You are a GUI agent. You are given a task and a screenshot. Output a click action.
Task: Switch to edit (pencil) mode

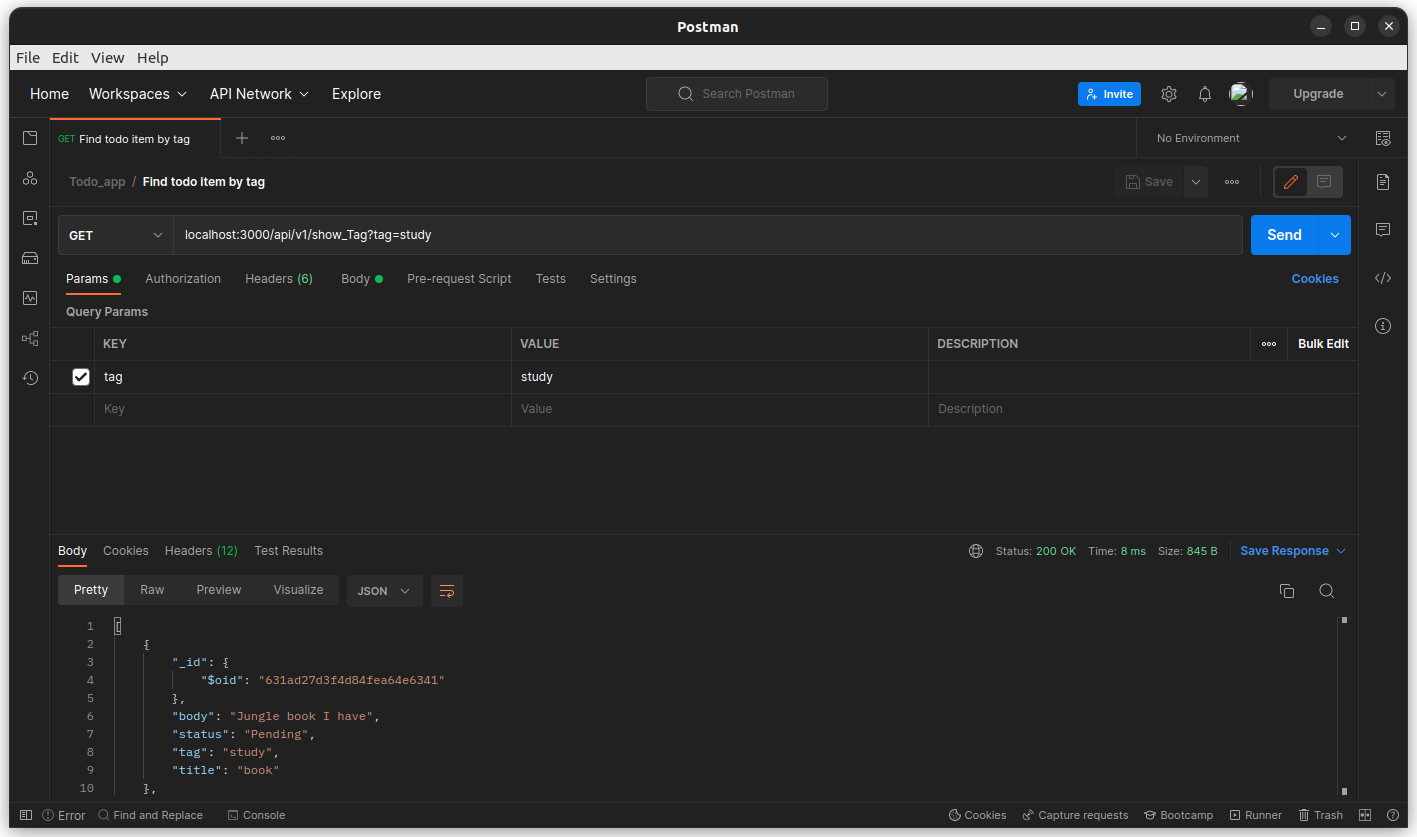click(x=1291, y=182)
